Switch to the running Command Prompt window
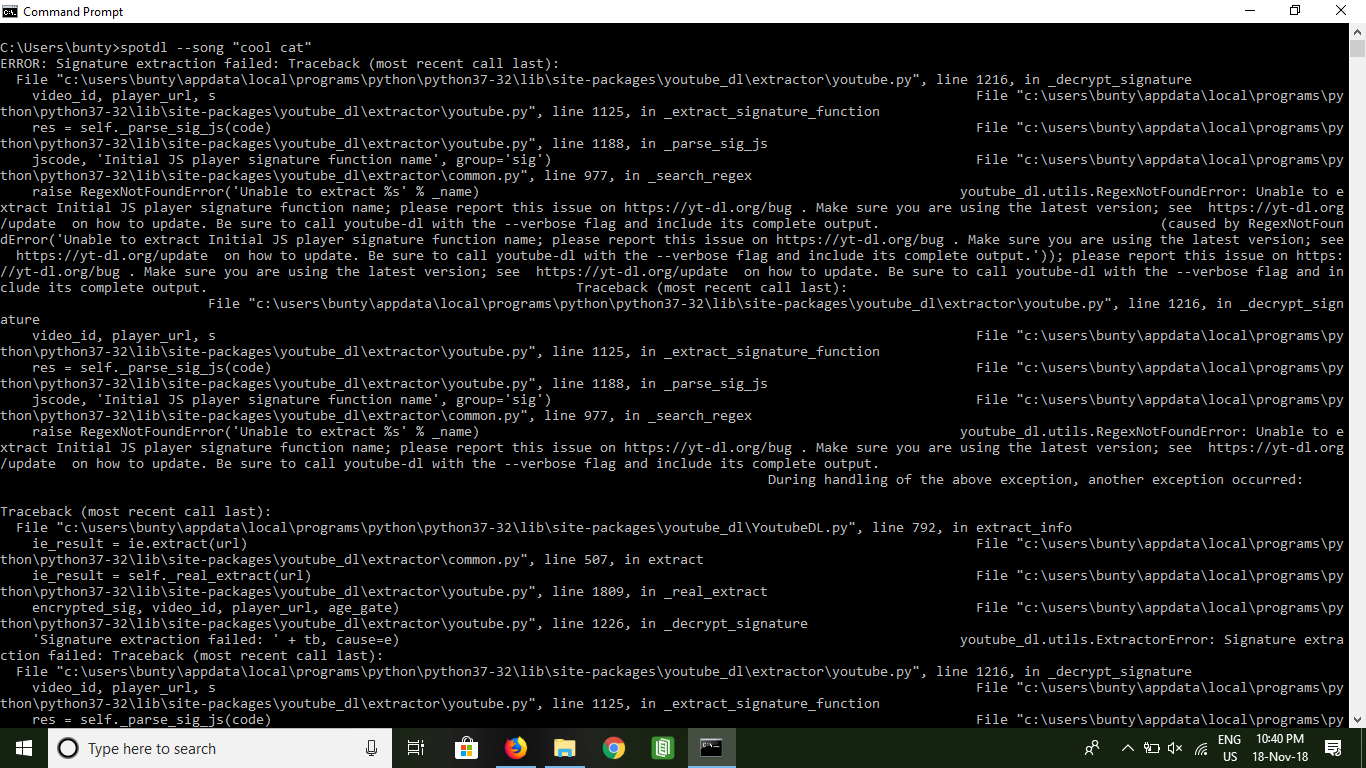Screen dimensions: 1366x768 pos(711,747)
